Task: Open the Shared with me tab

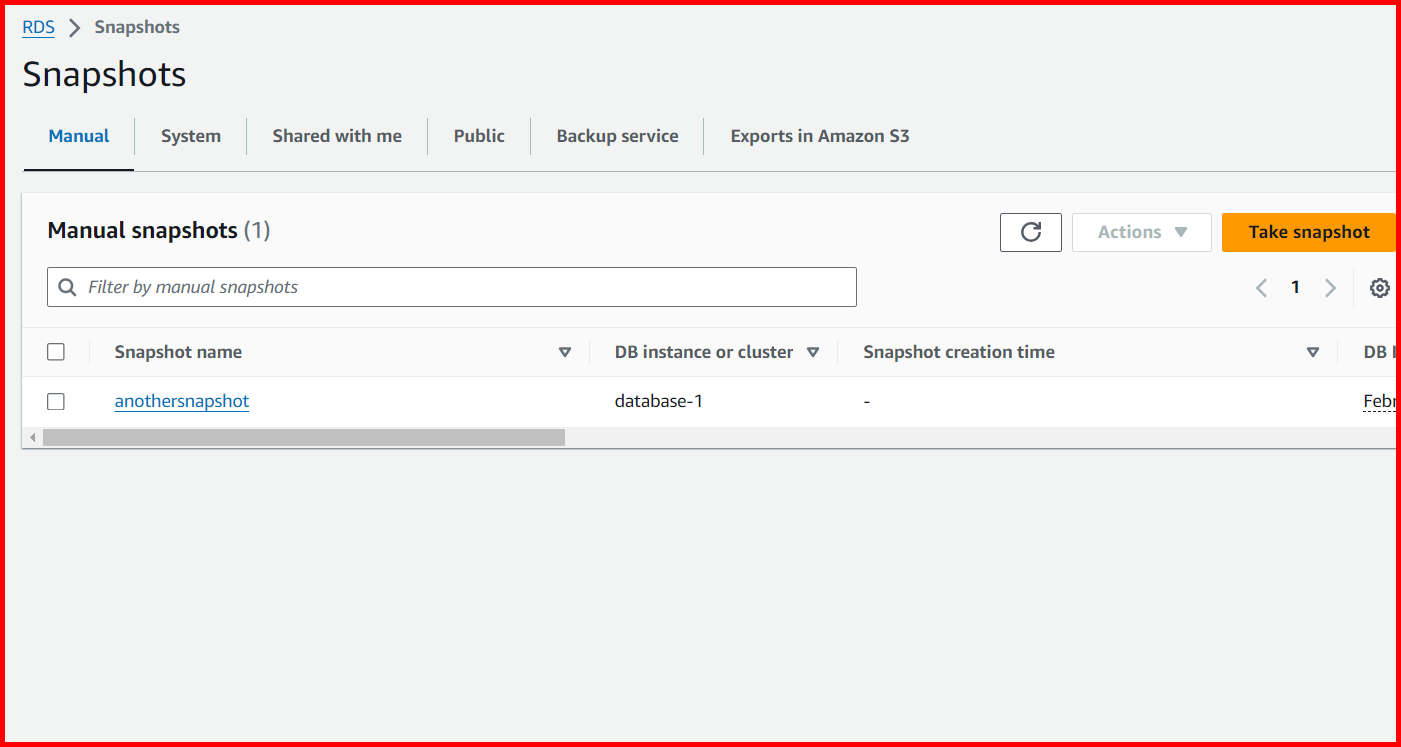Action: tap(336, 135)
